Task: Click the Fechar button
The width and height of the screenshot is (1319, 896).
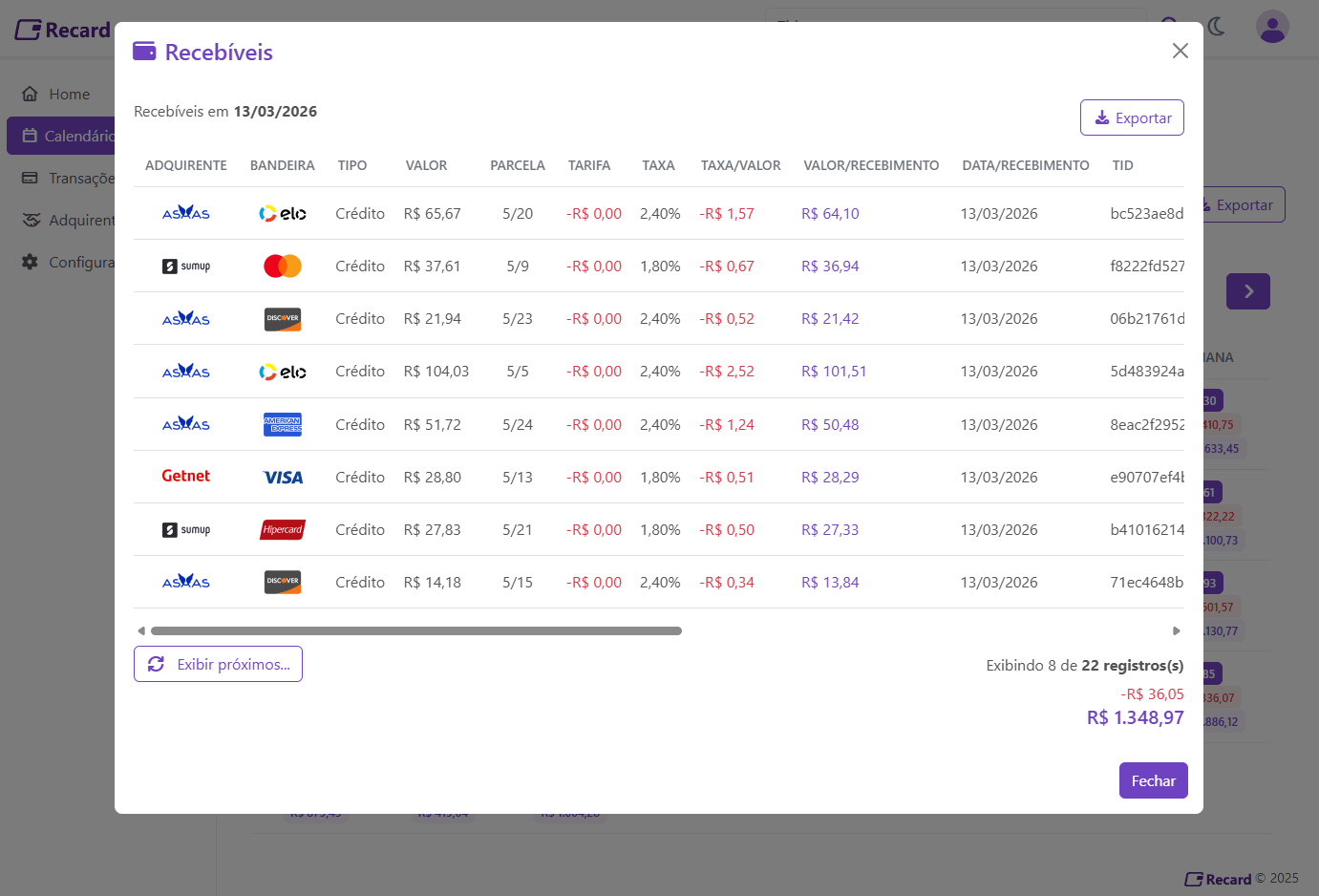Action: 1153,780
